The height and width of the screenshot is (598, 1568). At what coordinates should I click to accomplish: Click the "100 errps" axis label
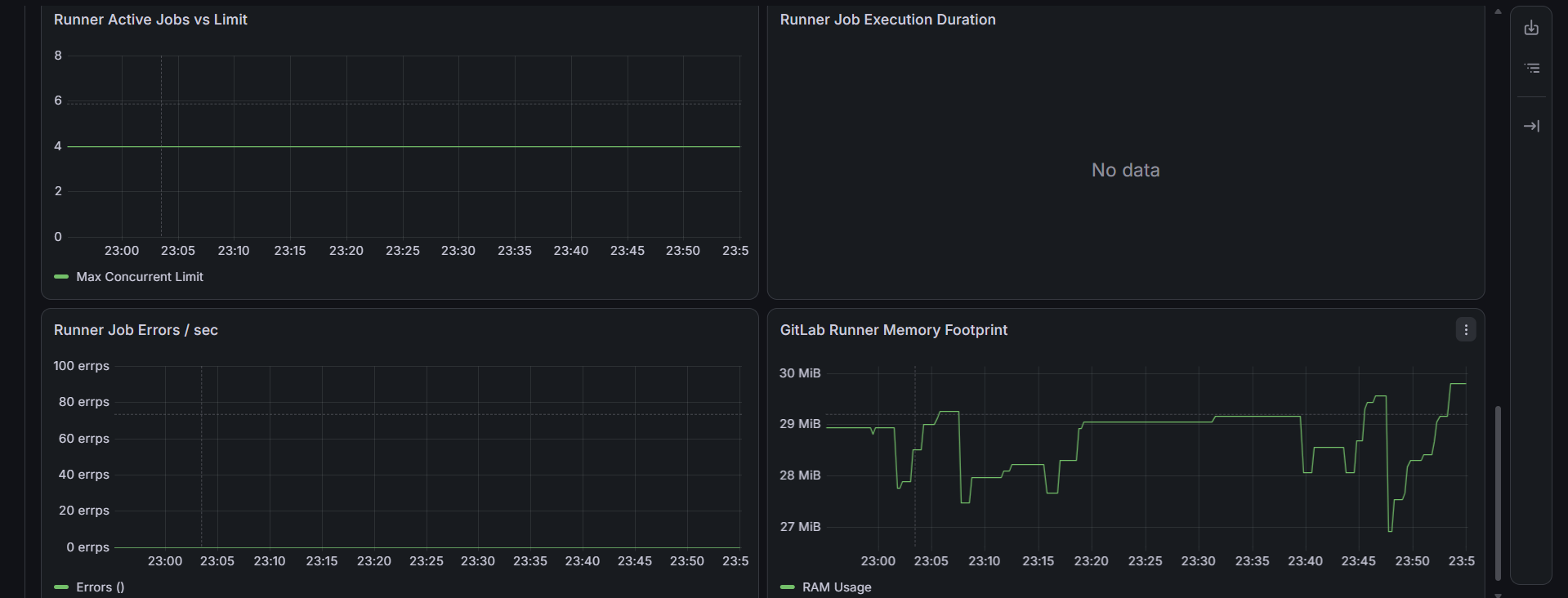pos(82,366)
